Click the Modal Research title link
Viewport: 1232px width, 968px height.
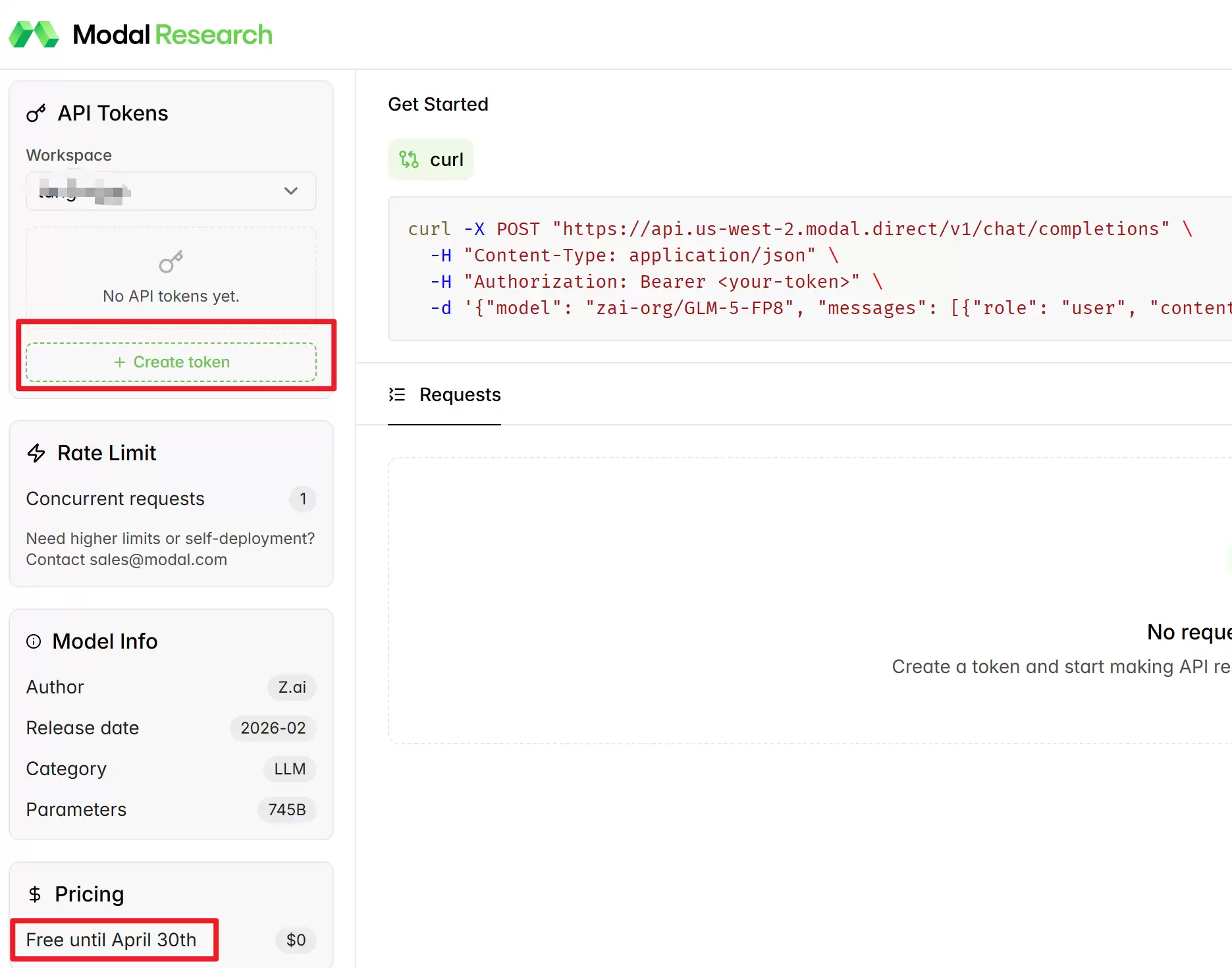(173, 34)
